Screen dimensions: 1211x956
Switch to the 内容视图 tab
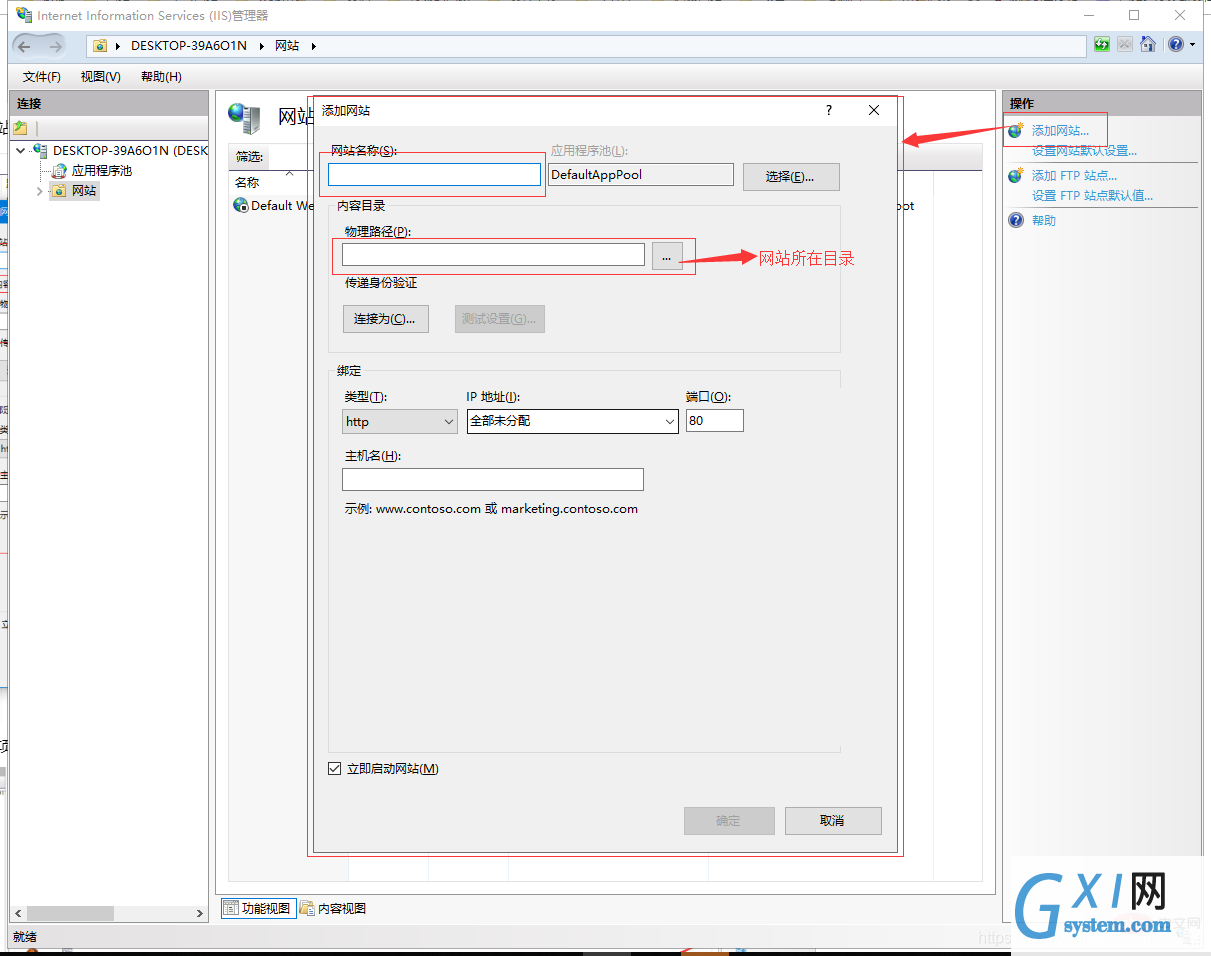coord(333,908)
